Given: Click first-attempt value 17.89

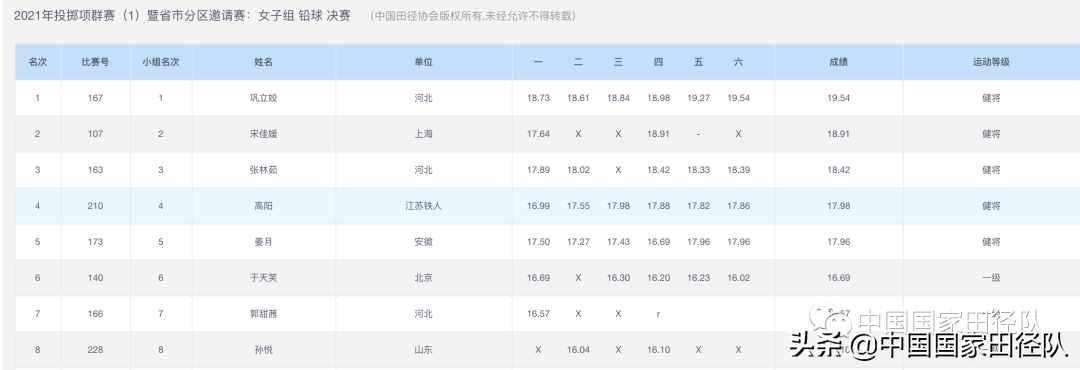Looking at the screenshot, I should point(539,169).
